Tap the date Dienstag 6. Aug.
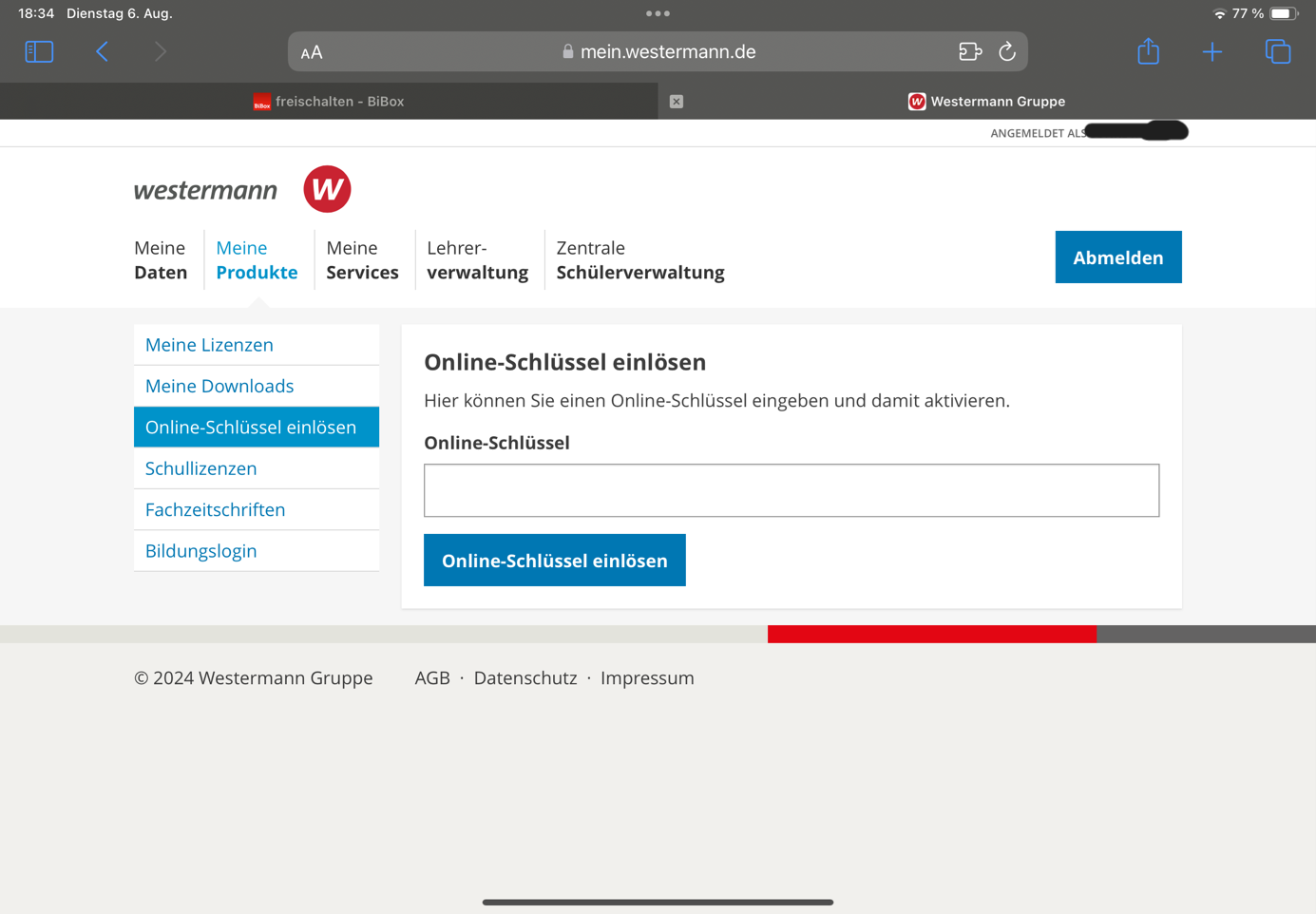Viewport: 1316px width, 914px height. click(x=120, y=13)
